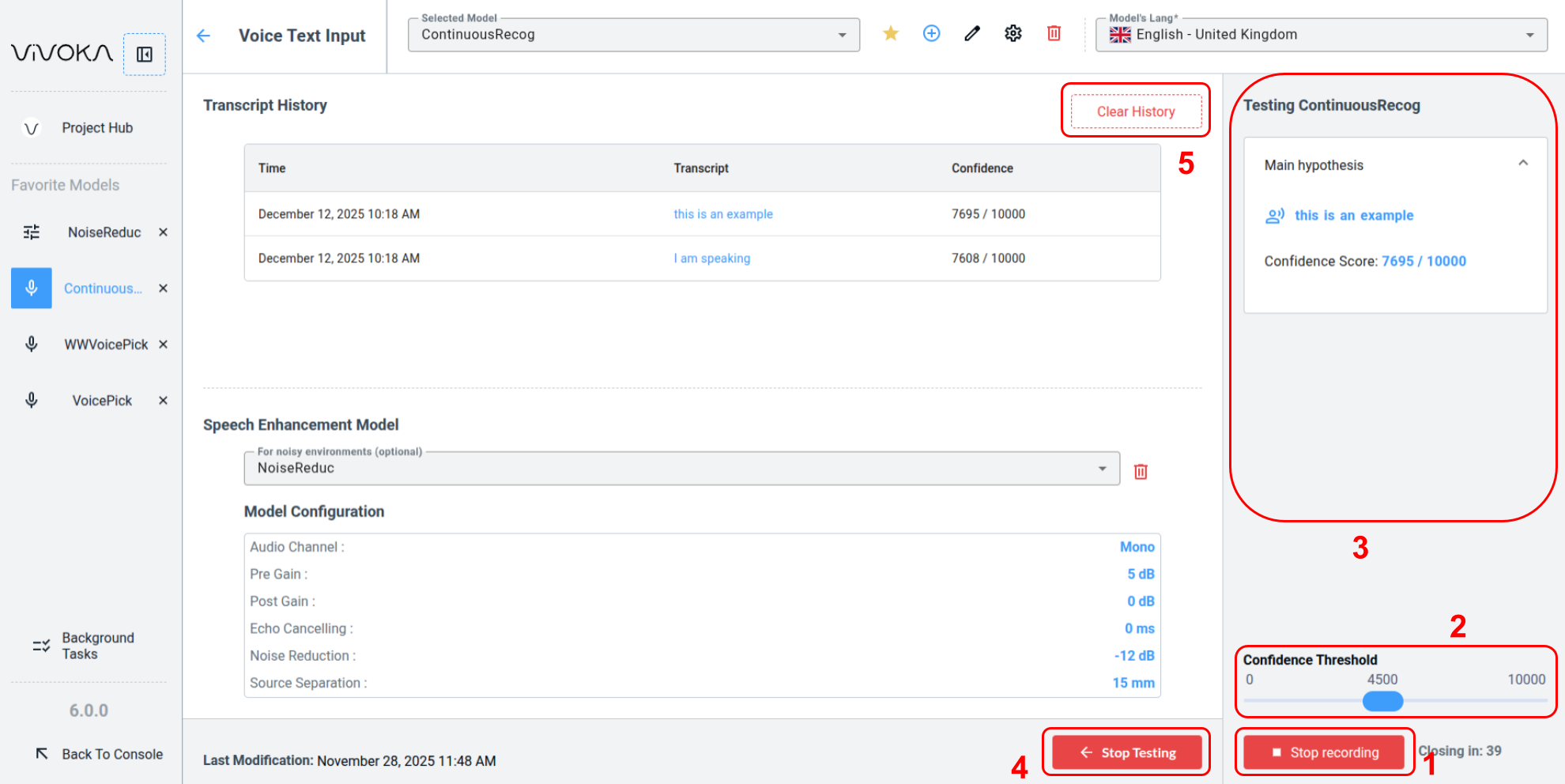Viewport: 1565px width, 784px height.
Task: Click the blue plus add model icon
Action: (x=932, y=33)
